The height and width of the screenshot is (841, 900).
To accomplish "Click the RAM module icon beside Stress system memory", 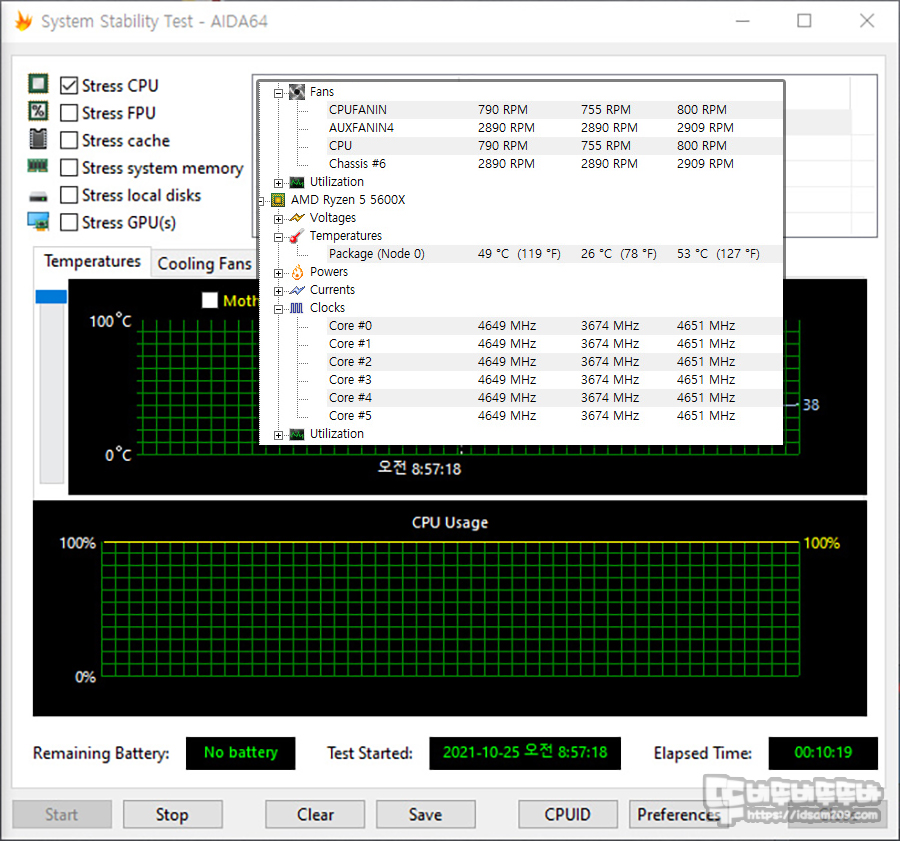I will 38,166.
